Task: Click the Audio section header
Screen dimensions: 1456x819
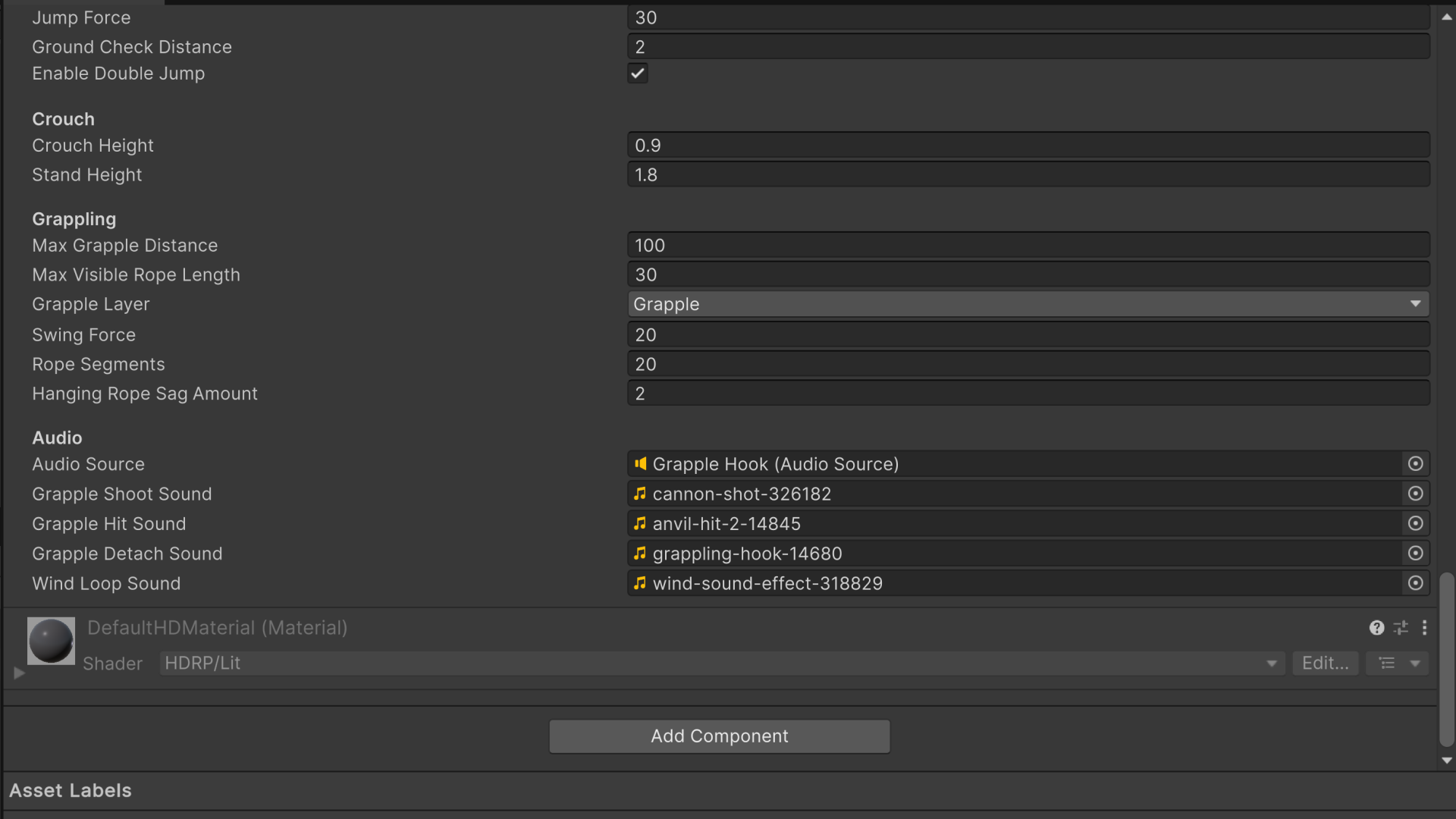Action: coord(57,438)
